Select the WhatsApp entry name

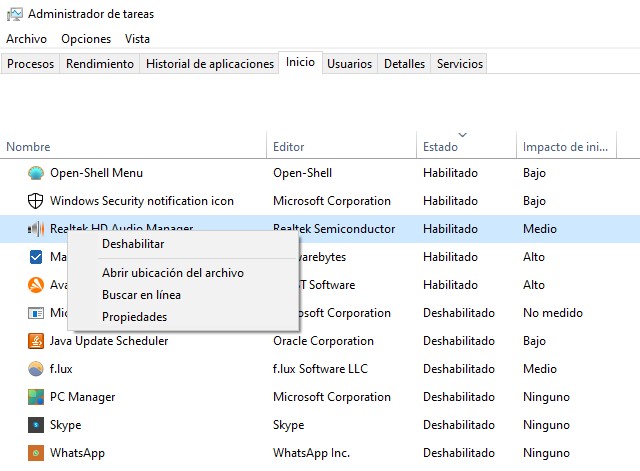[77, 453]
